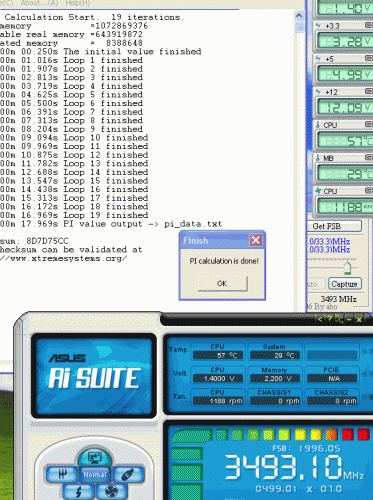Click the 4.99 V display
Viewport: 373px width, 500px height.
pyautogui.click(x=345, y=74)
